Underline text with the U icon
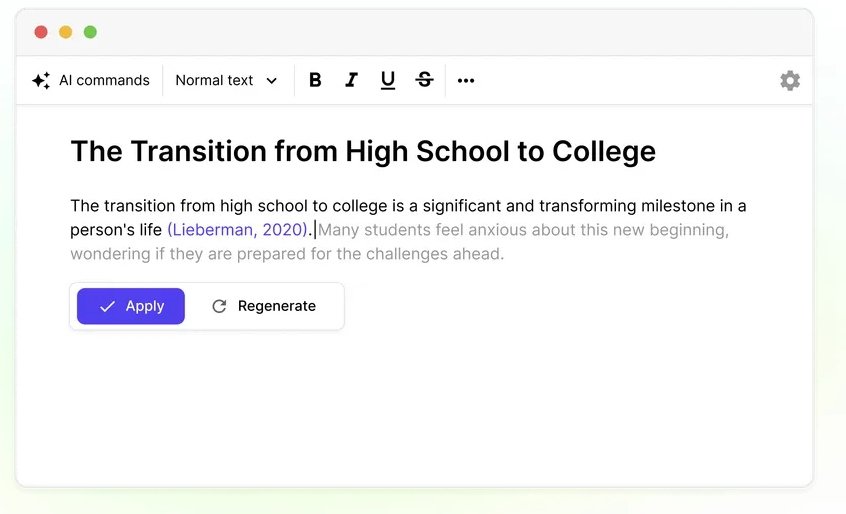This screenshot has height=514, width=846. (387, 80)
